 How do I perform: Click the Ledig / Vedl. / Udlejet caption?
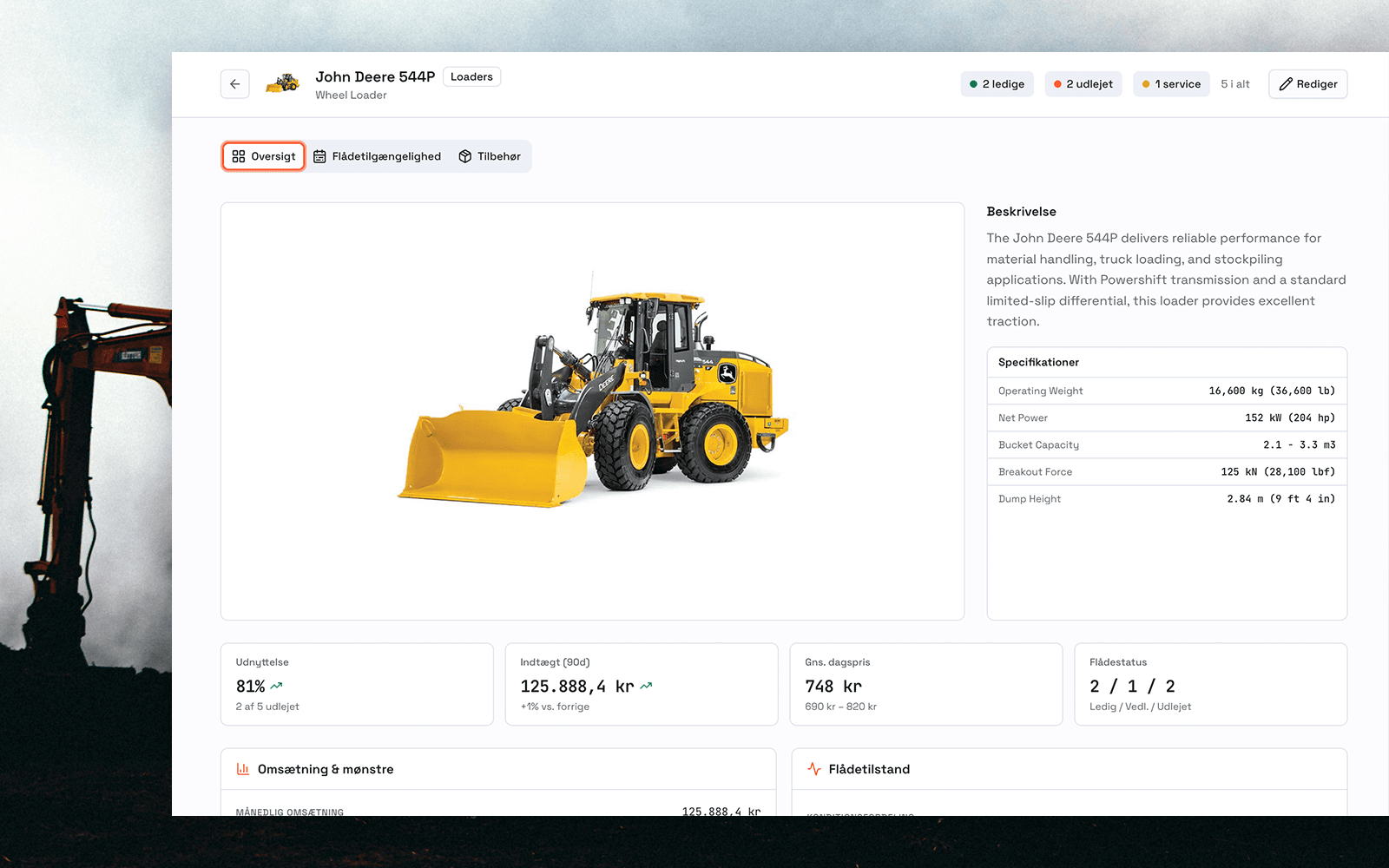click(x=1140, y=707)
